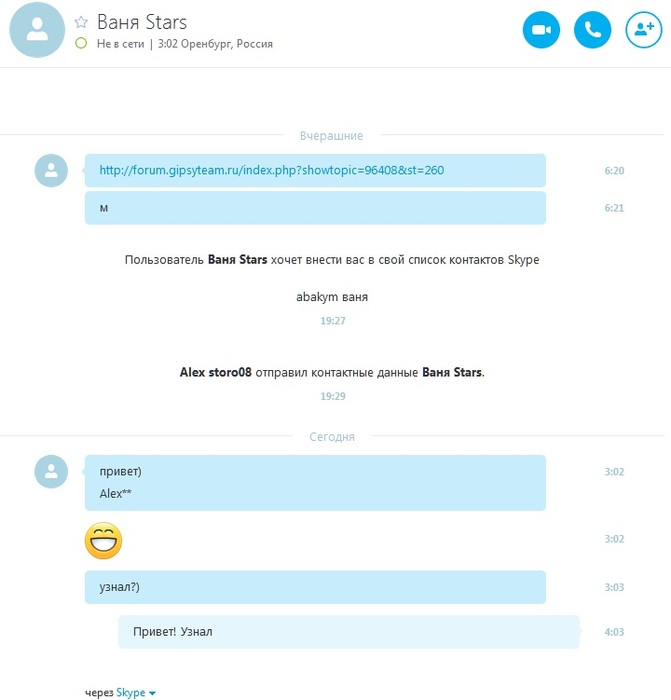Click the 4:03 timestamp of reply
671x700 pixels.
[x=614, y=632]
